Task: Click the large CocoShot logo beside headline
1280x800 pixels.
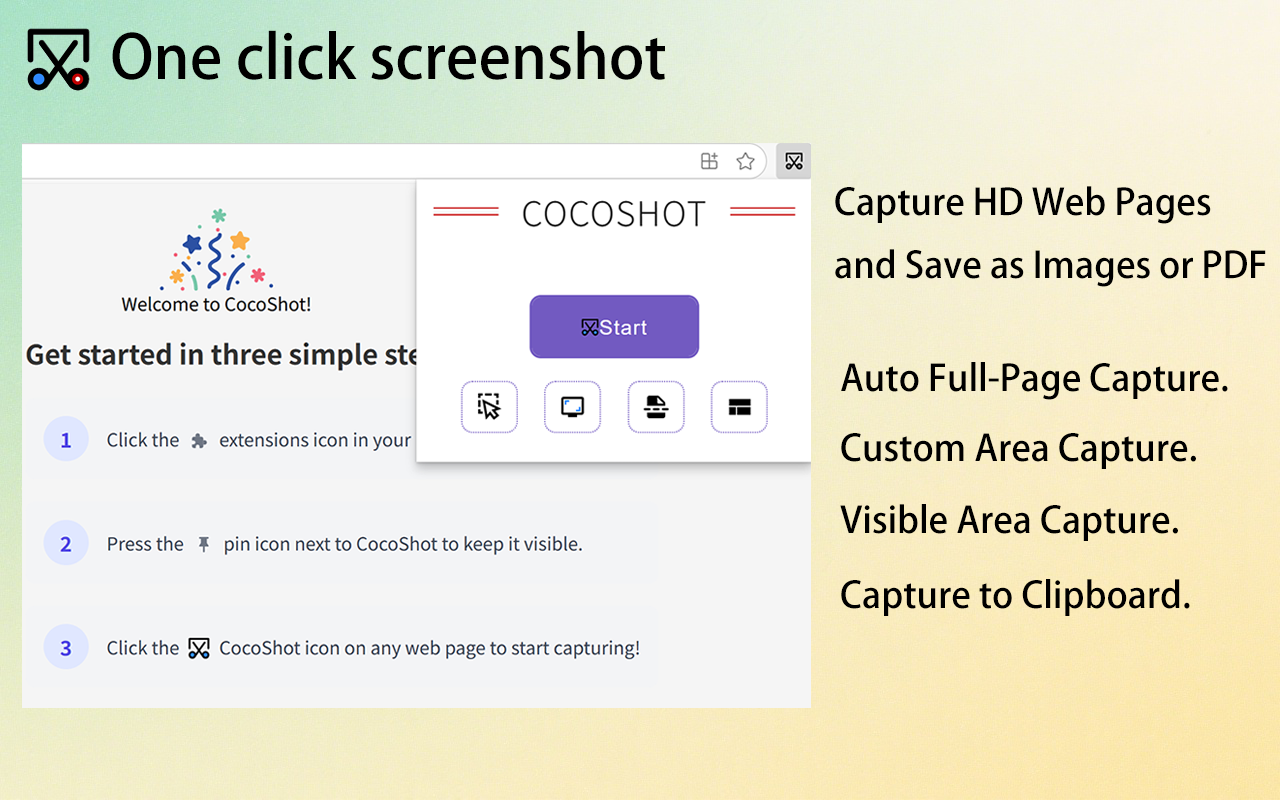Action: [x=58, y=59]
